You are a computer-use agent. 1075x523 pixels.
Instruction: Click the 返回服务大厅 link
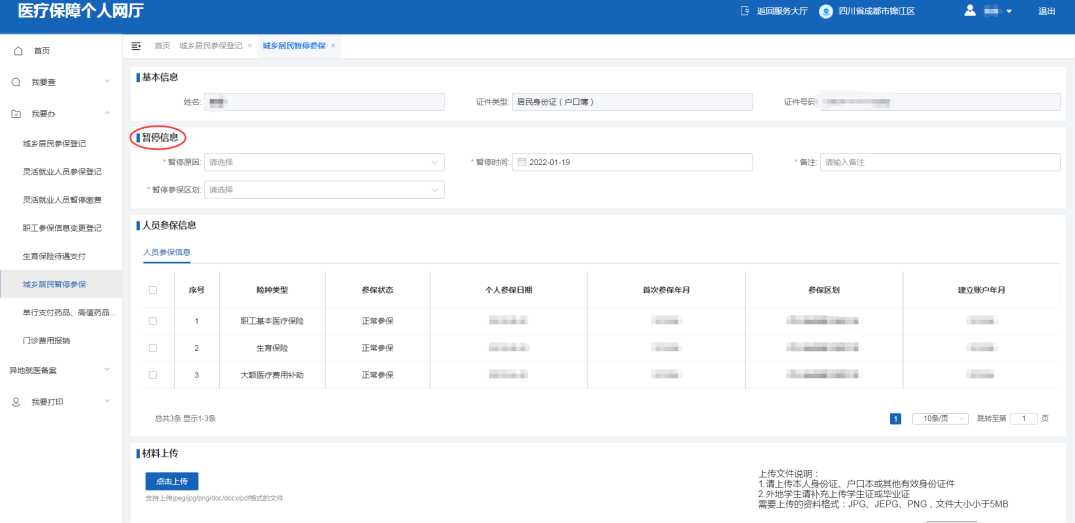tap(783, 11)
